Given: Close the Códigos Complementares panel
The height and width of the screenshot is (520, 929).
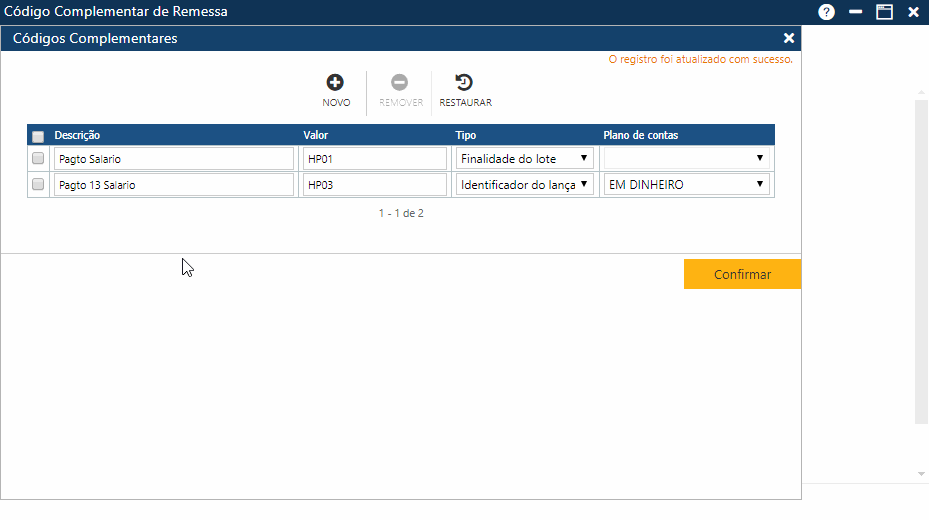Looking at the screenshot, I should pyautogui.click(x=789, y=38).
